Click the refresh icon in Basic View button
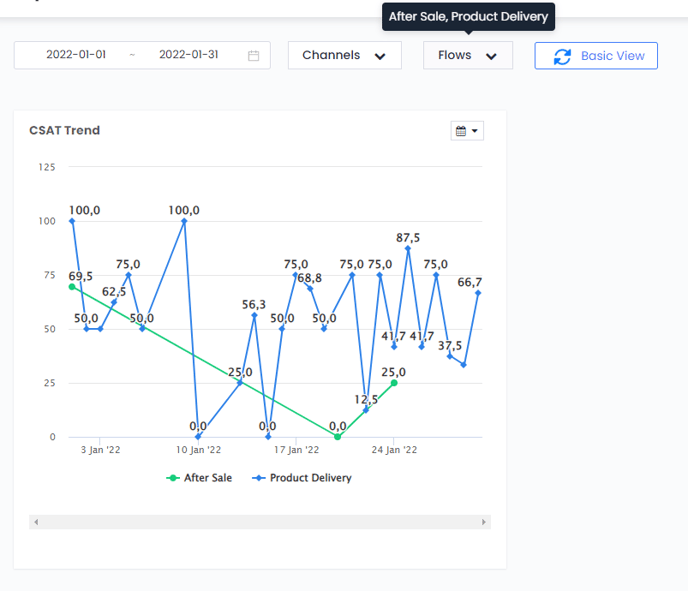The height and width of the screenshot is (591, 688). point(562,56)
